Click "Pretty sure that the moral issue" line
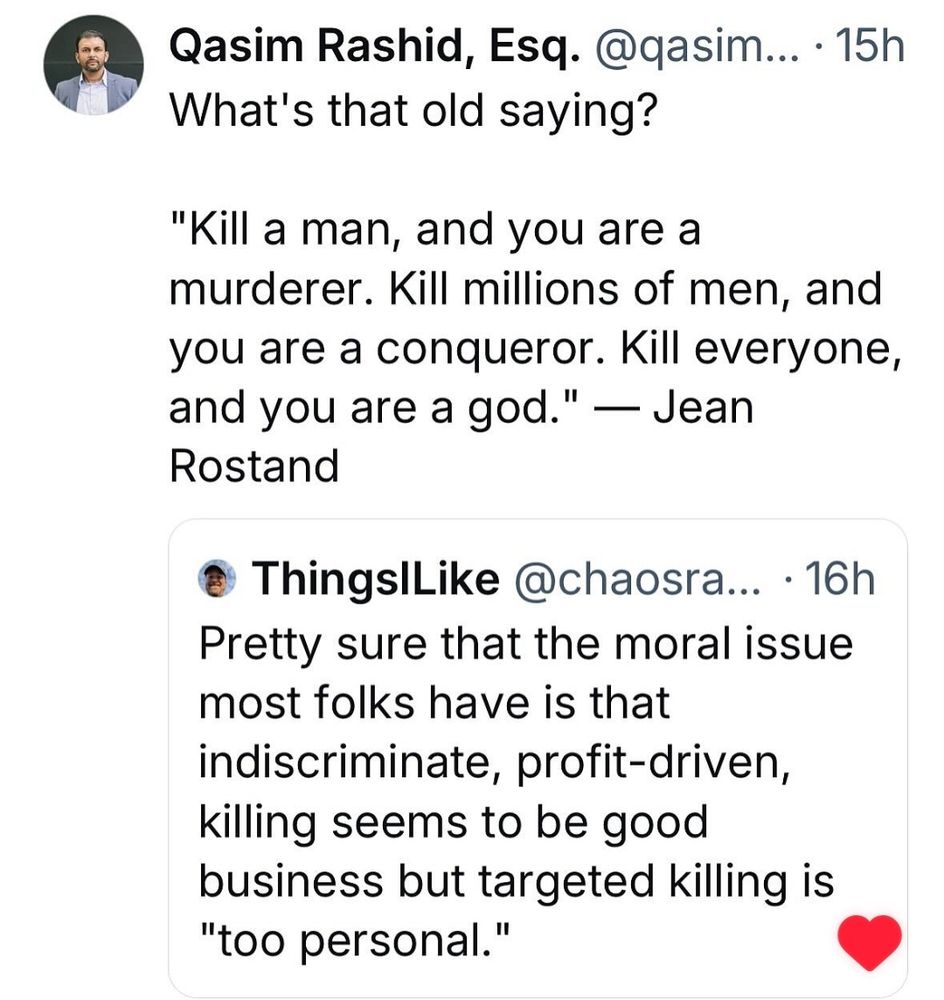The image size is (944, 1000). pos(526,642)
